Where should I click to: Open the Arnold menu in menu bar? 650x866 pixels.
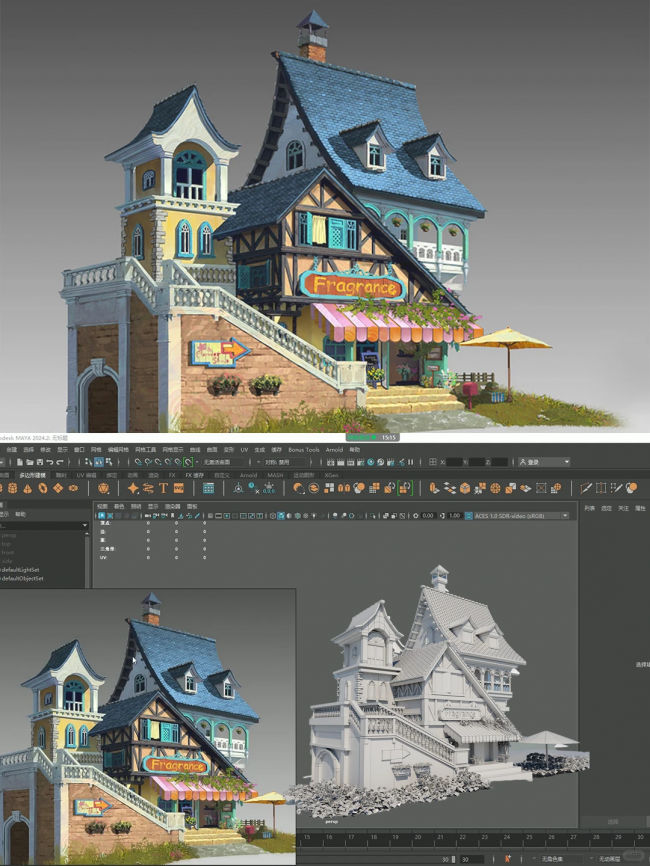(x=334, y=450)
